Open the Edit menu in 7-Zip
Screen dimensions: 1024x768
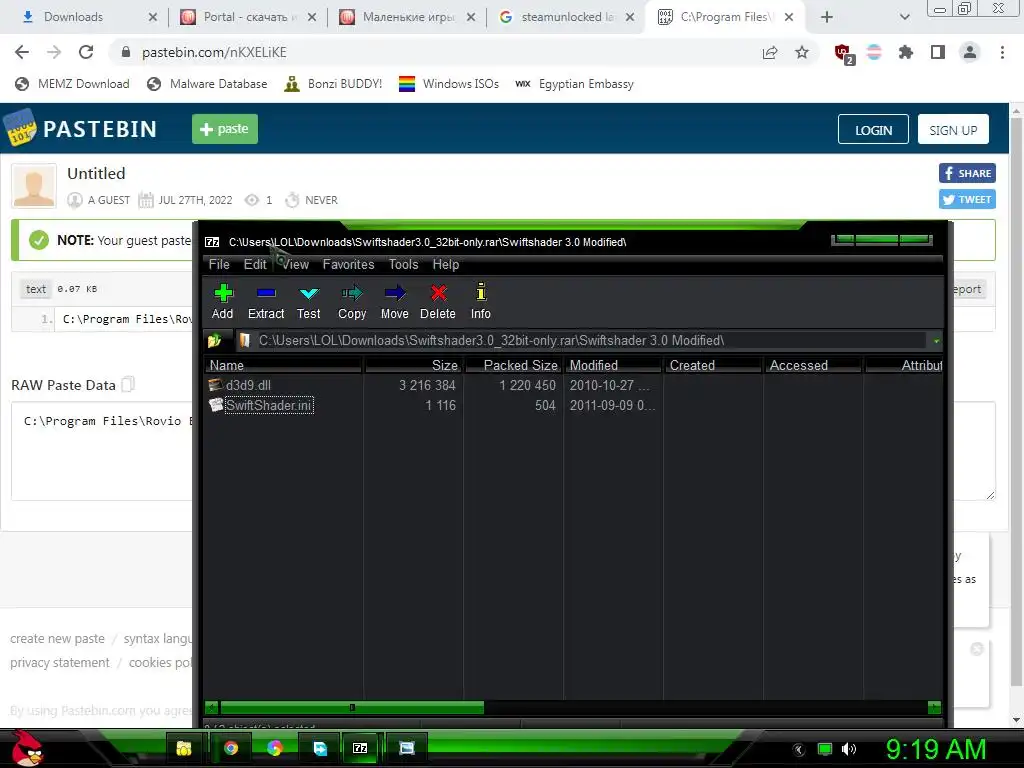click(x=255, y=264)
